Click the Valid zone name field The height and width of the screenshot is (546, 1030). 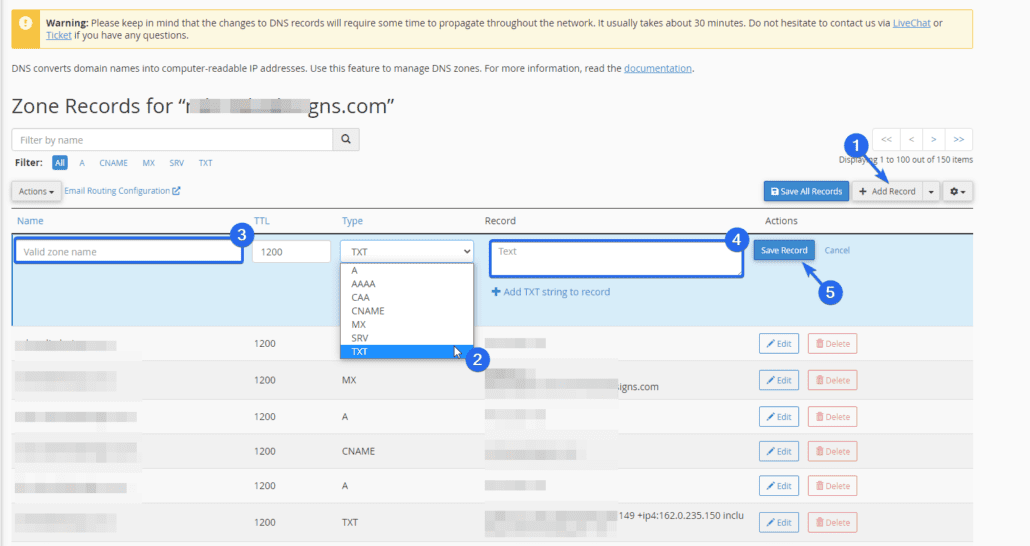[129, 252]
